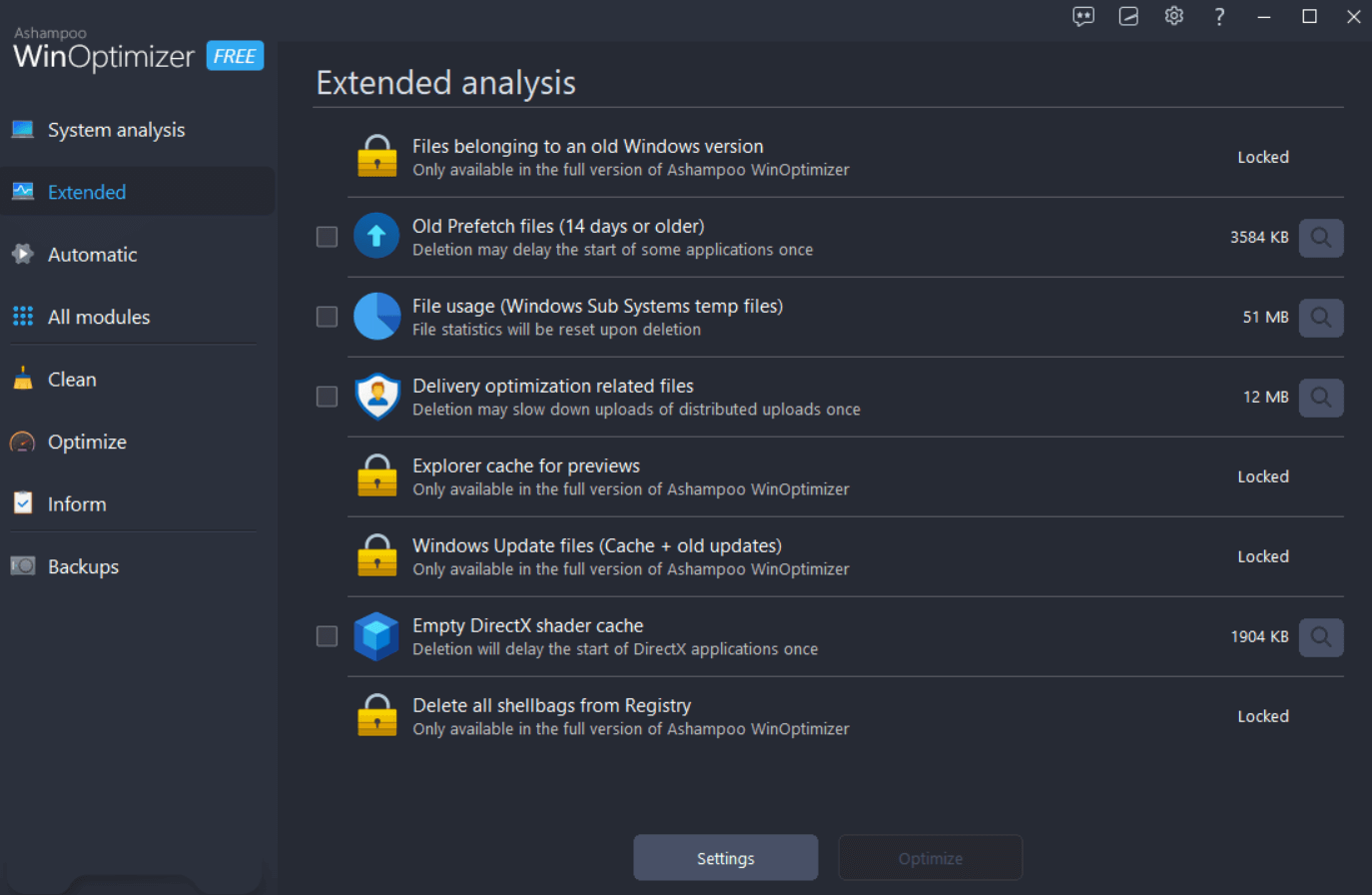Open the settings gear icon in title bar

(x=1174, y=16)
